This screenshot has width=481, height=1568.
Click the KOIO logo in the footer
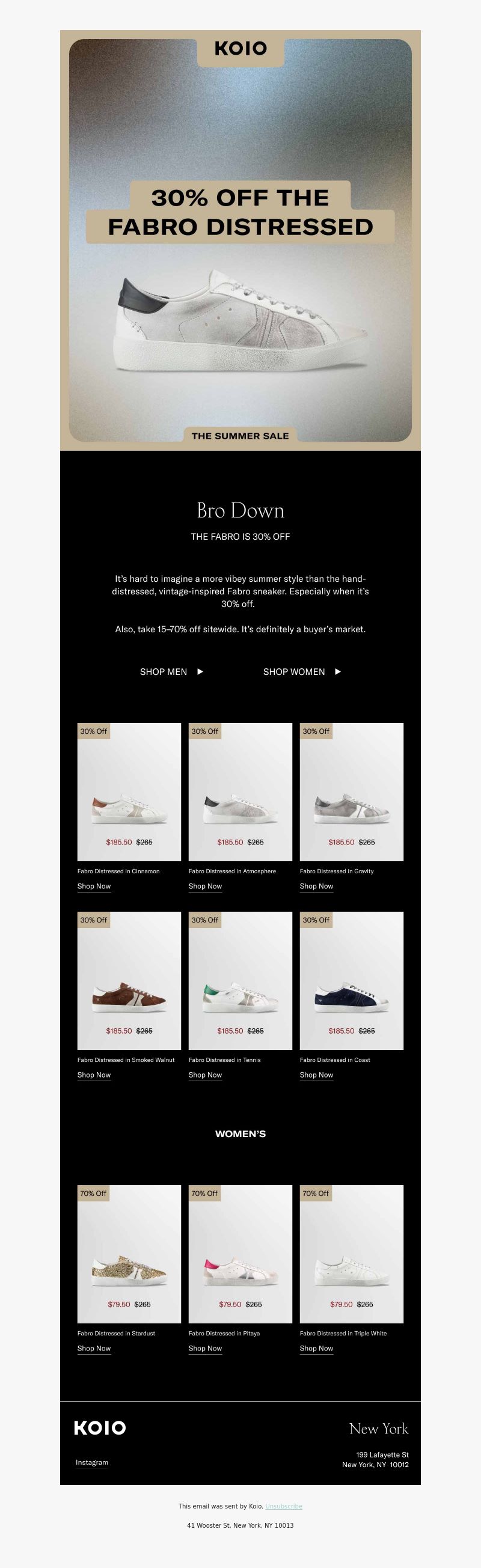click(x=100, y=1427)
